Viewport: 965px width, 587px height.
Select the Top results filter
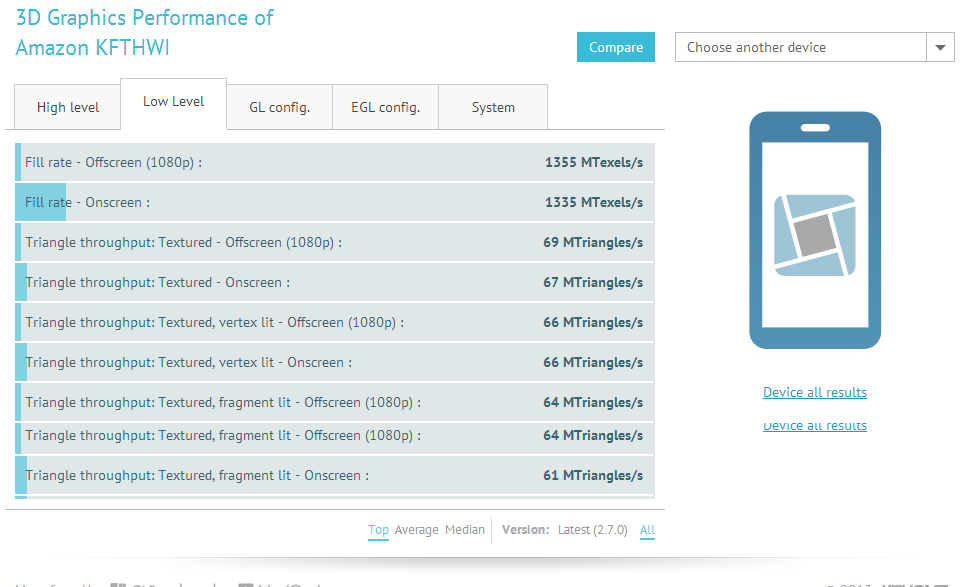pos(378,530)
